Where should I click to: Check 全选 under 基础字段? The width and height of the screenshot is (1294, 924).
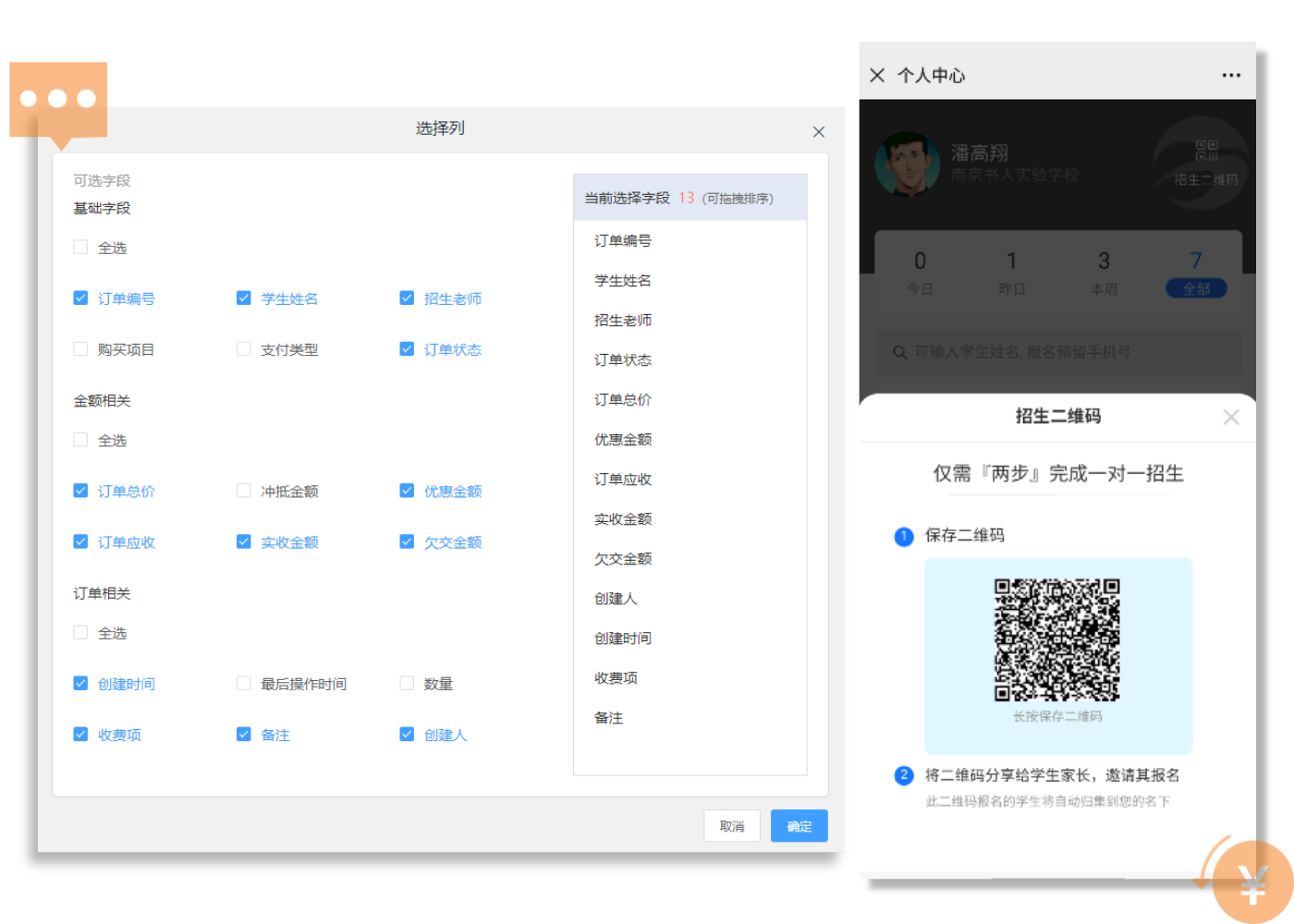[80, 247]
